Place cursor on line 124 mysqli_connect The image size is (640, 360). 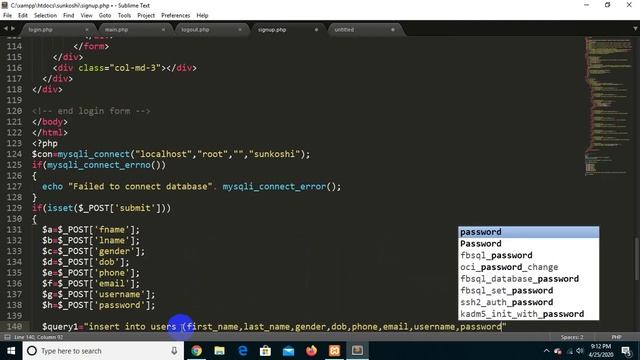coord(94,154)
